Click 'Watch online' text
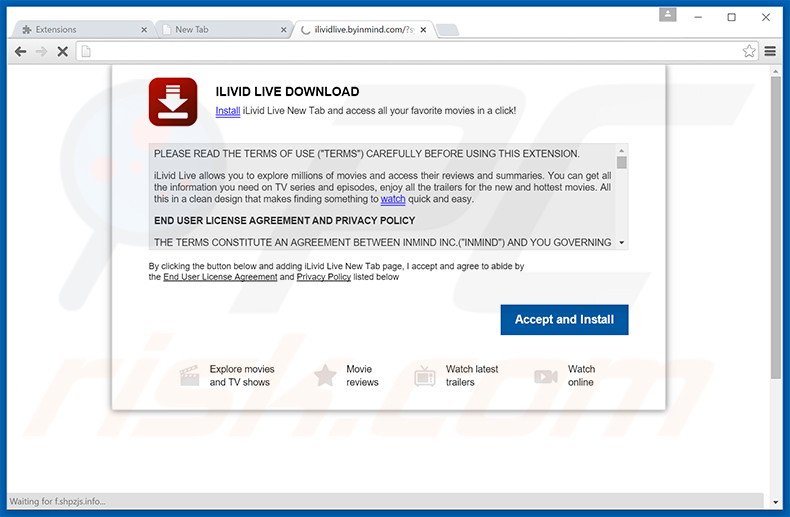Viewport: 790px width, 517px height. (x=581, y=375)
